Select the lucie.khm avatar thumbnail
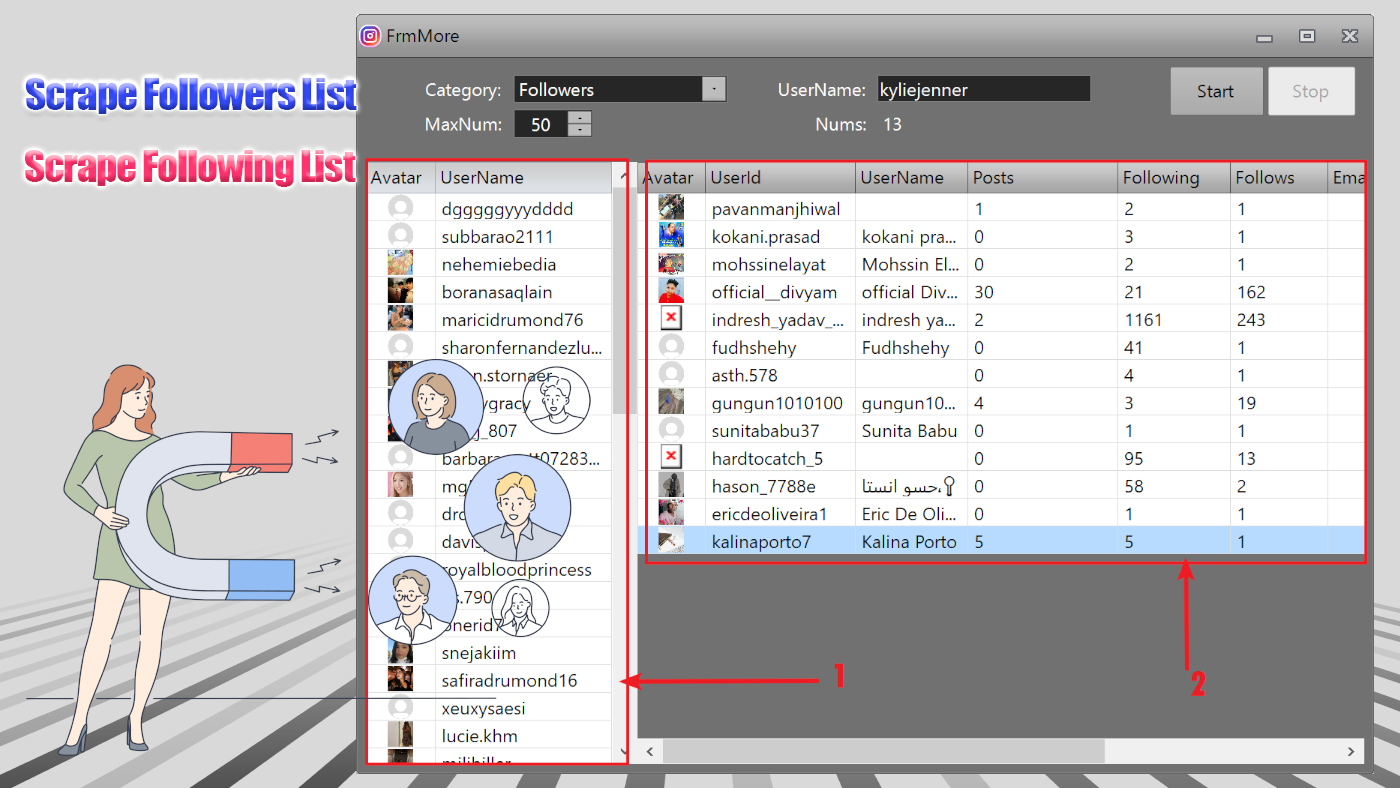 tap(400, 736)
